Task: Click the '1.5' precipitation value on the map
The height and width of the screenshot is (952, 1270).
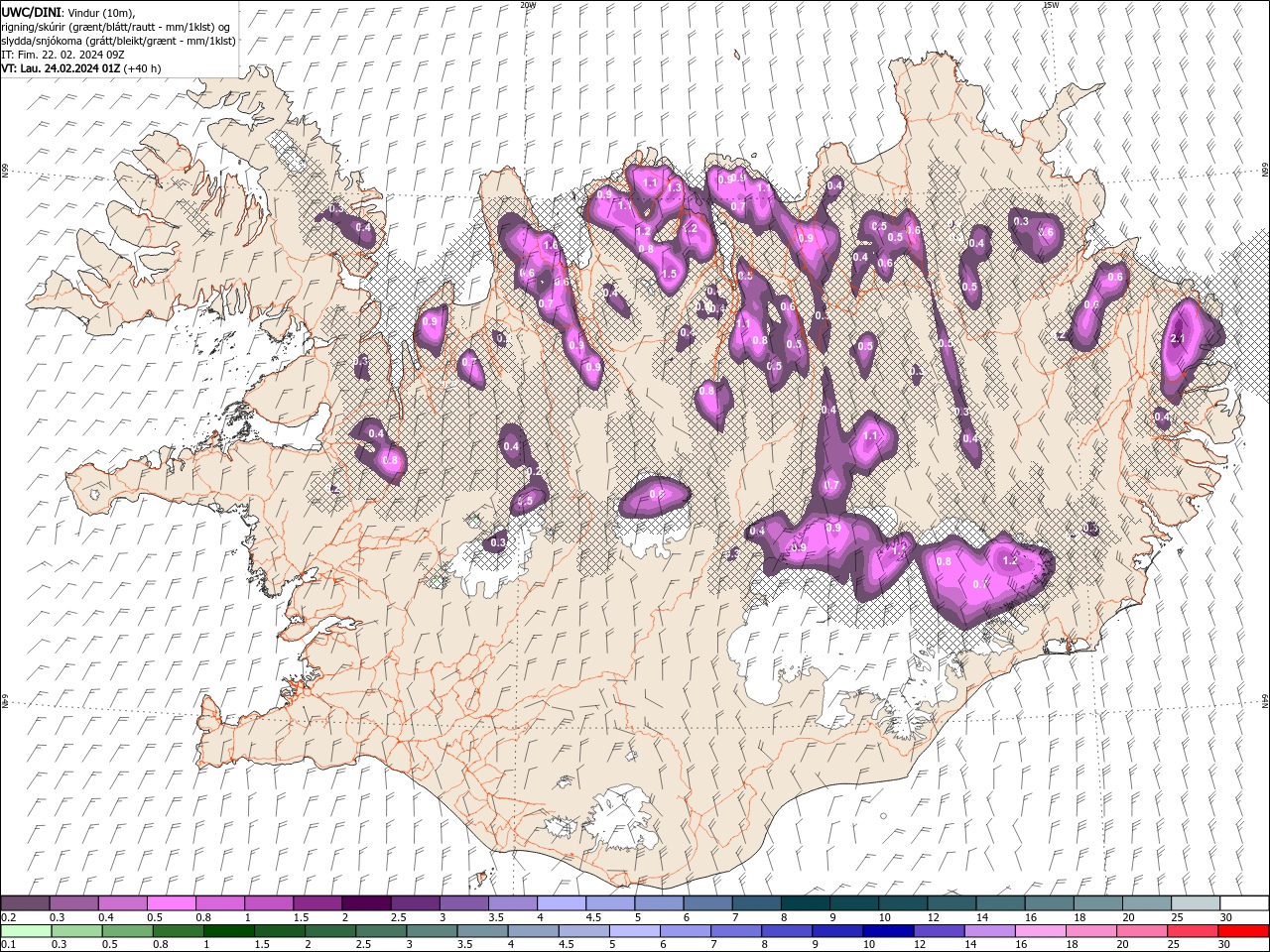Action: [x=669, y=274]
